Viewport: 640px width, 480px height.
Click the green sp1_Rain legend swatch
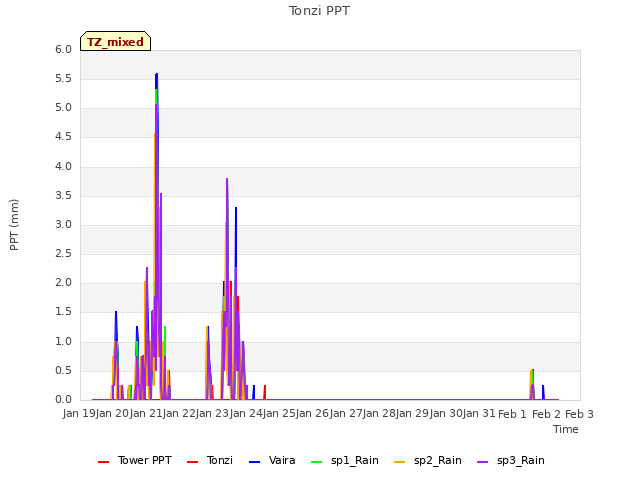(x=316, y=462)
